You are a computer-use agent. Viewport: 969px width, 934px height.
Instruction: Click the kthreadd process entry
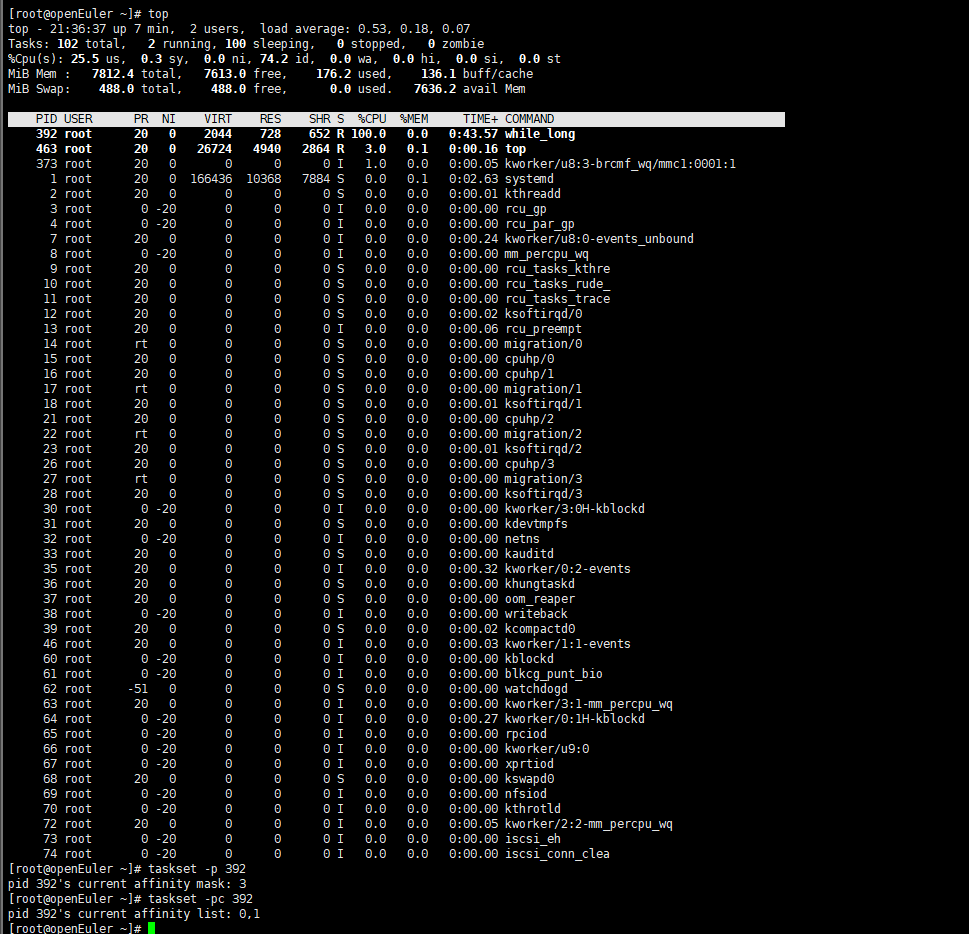[x=532, y=194]
